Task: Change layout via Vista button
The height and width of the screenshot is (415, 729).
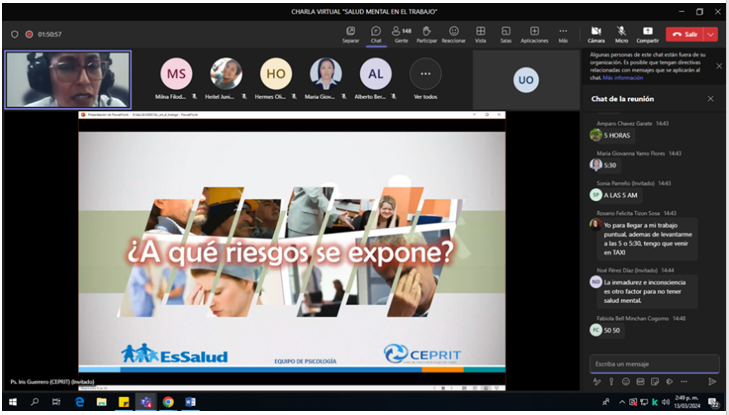Action: tap(480, 34)
